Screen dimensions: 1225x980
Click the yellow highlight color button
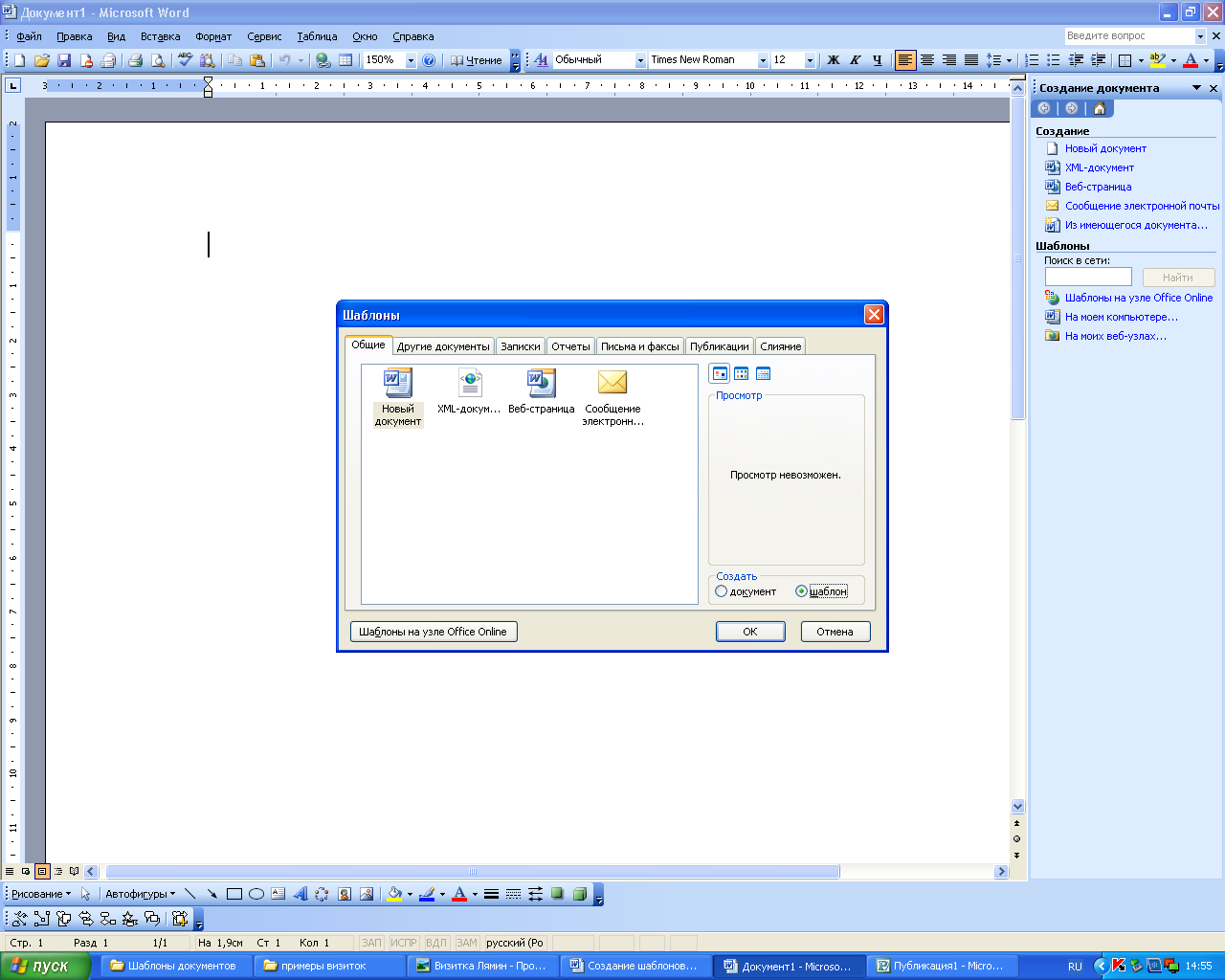[x=1157, y=60]
